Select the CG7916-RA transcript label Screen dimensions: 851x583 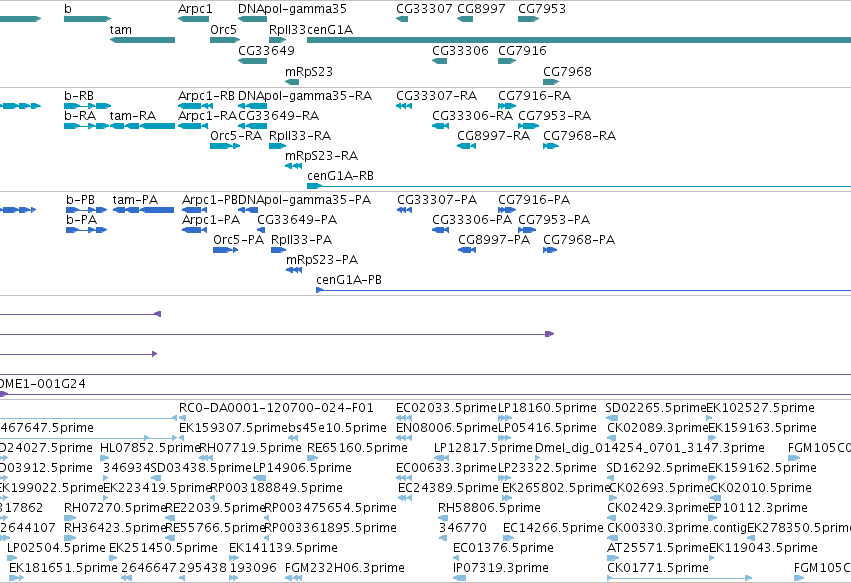(x=535, y=96)
